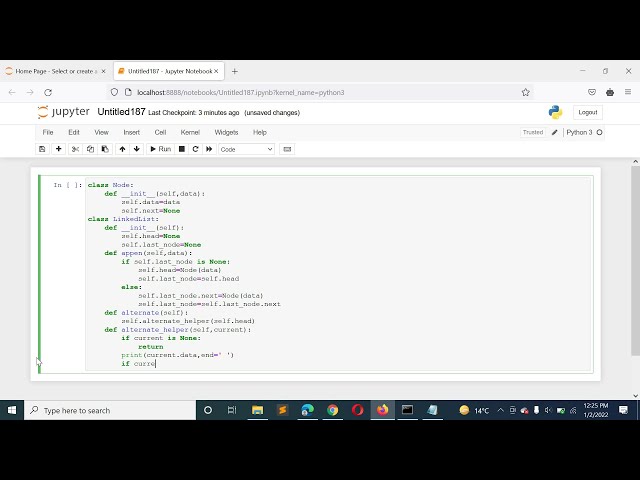Screen dimensions: 640x480
Task: Switch to the Home Page browser tab
Action: pyautogui.click(x=56, y=71)
